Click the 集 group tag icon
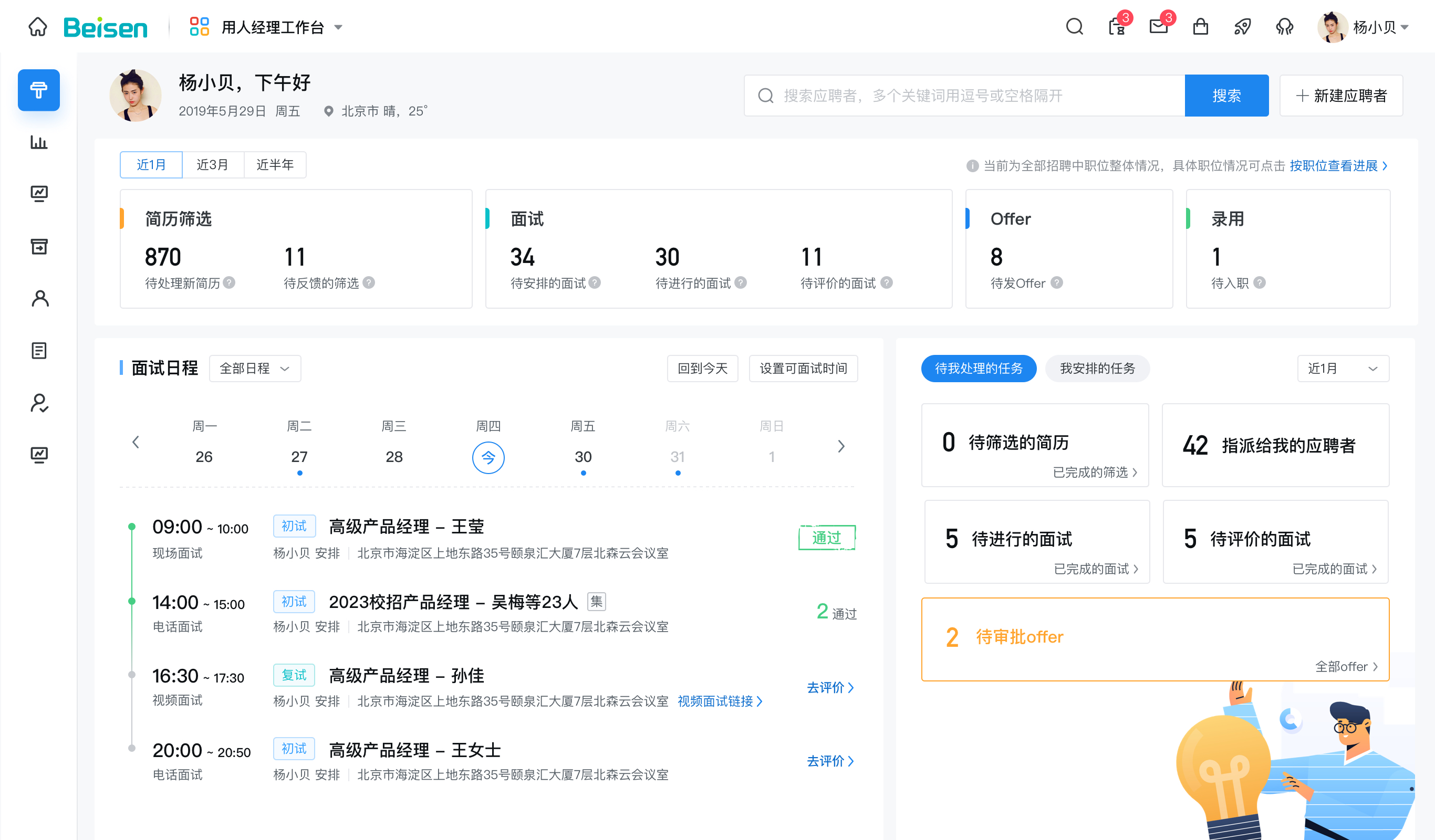1435x840 pixels. pos(596,602)
